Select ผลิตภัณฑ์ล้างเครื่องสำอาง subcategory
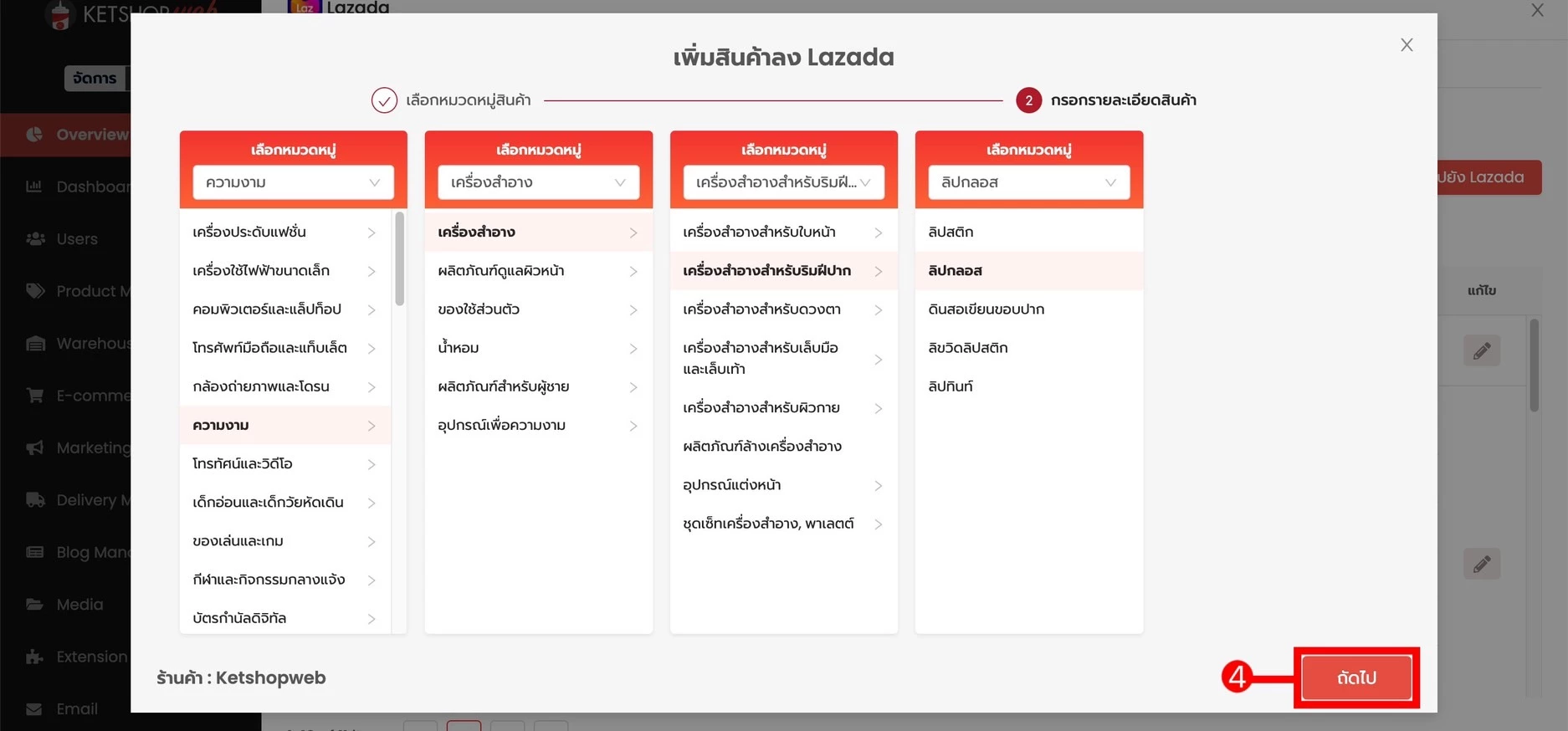This screenshot has height=731, width=1568. pyautogui.click(x=783, y=446)
